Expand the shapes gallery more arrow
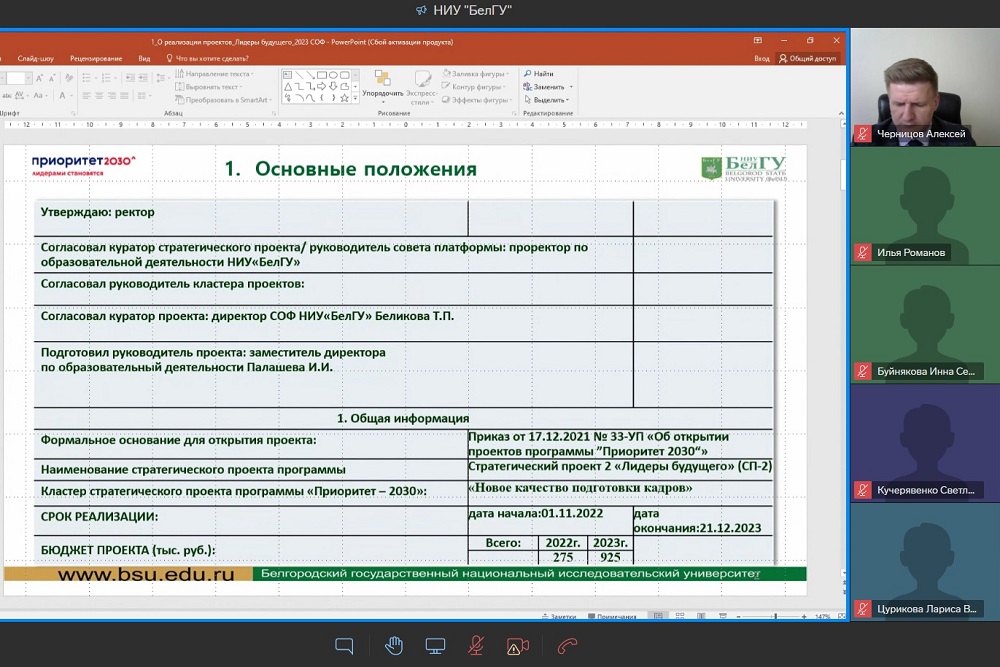Viewport: 1000px width, 667px height. point(355,98)
